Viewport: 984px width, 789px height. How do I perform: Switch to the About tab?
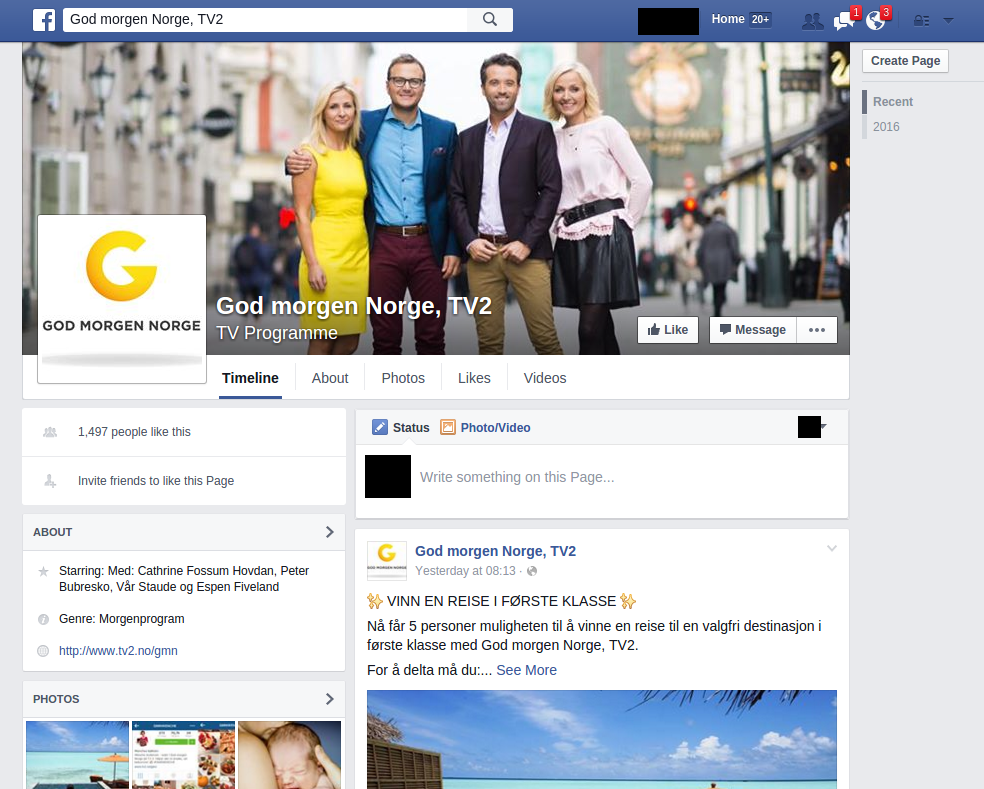(x=330, y=378)
